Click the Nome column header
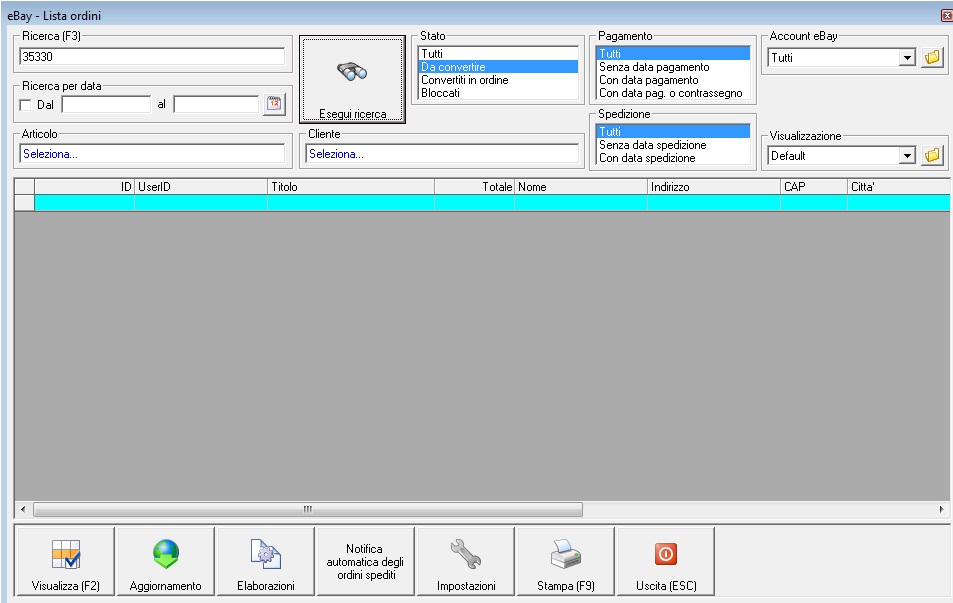Screen dimensions: 953x603 point(581,187)
